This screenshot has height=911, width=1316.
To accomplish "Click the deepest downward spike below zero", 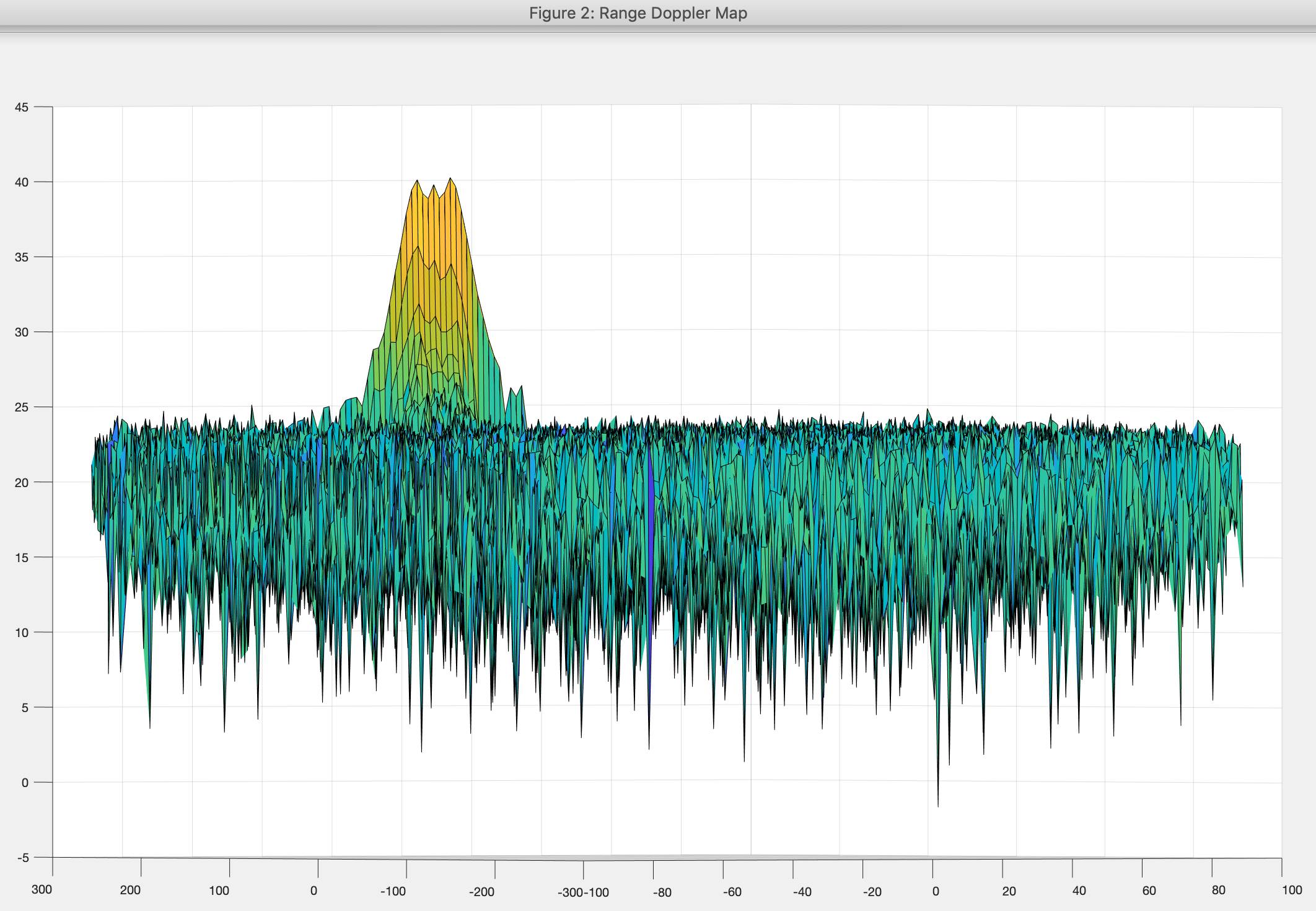I will point(938,796).
